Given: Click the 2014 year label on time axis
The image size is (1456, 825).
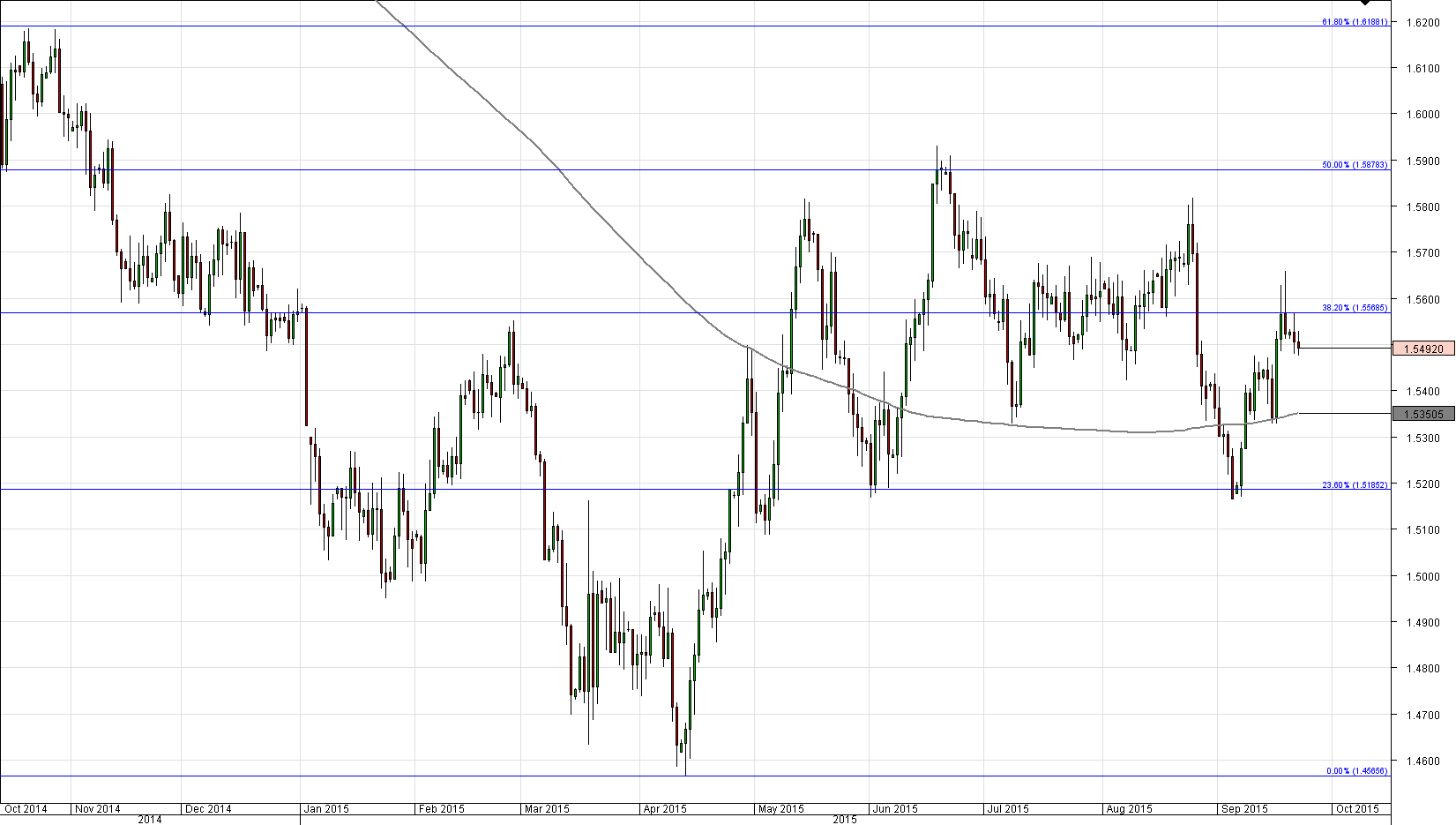Looking at the screenshot, I should 150,820.
